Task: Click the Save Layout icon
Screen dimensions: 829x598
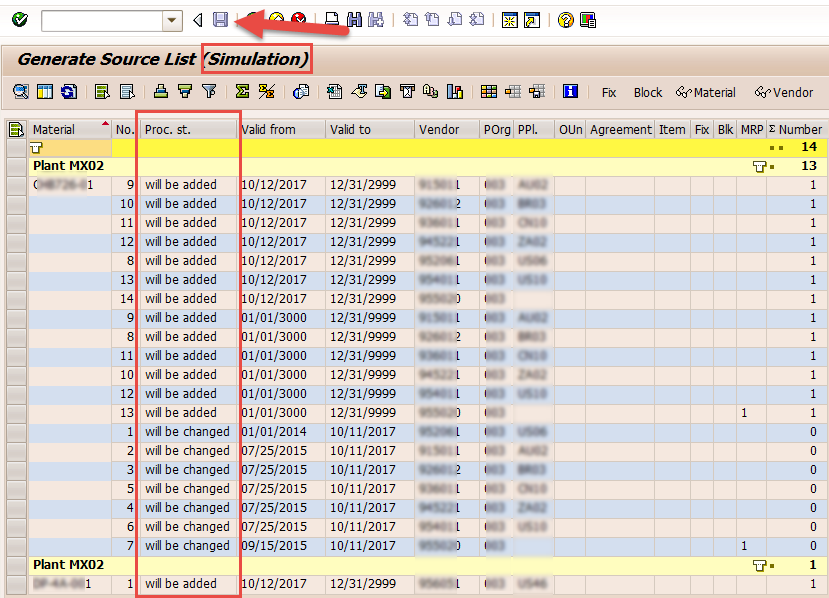Action: 537,92
